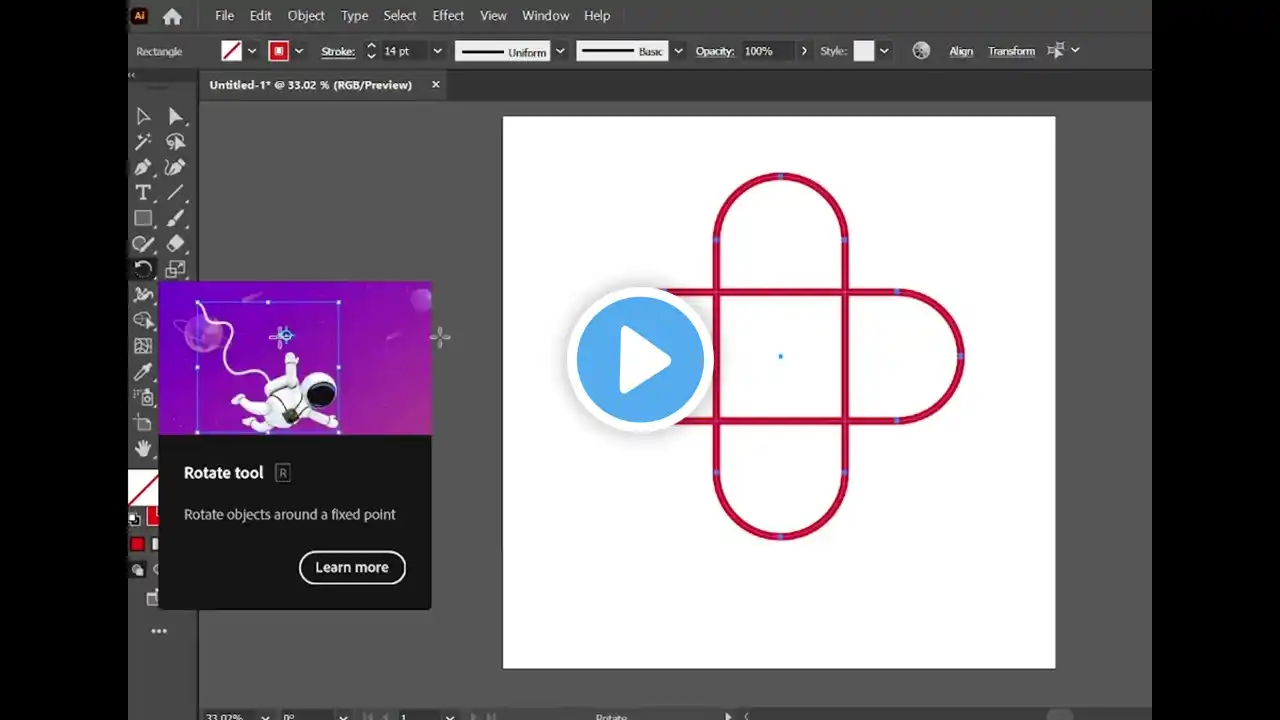Open the Object menu
The height and width of the screenshot is (720, 1280).
pos(306,15)
